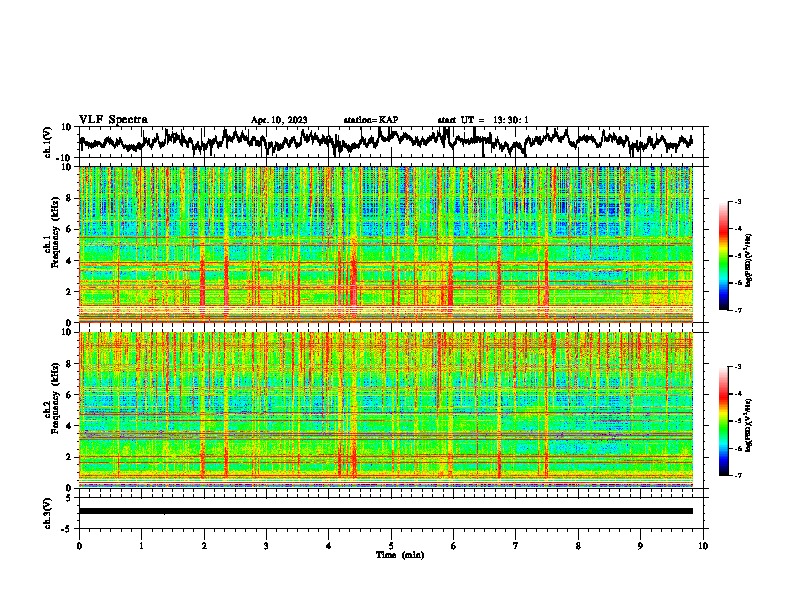Click the "8" kHz tick on ch.2 spectrogram axis
Screen dimensions: 792x612
pyautogui.click(x=69, y=364)
